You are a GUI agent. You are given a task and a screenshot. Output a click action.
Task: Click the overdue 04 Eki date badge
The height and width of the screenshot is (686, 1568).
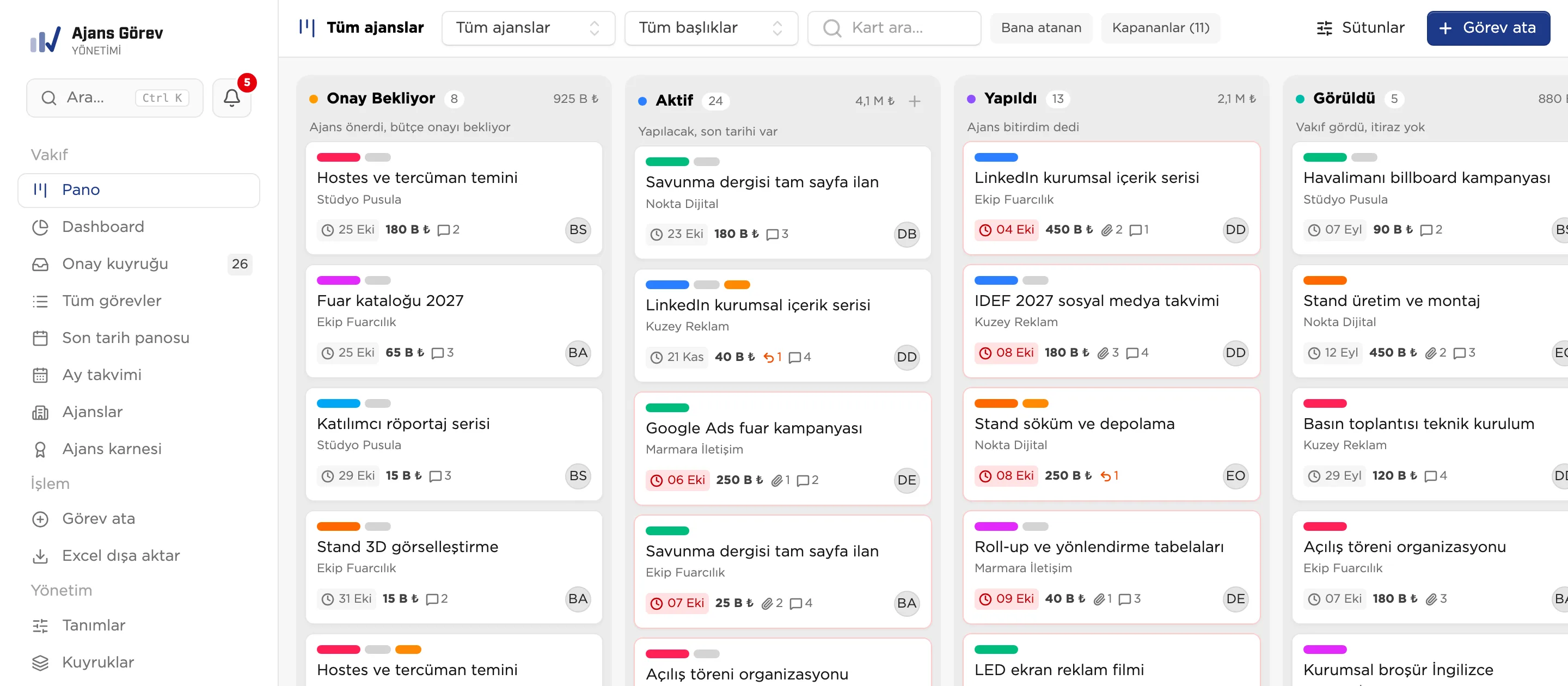pyautogui.click(x=1006, y=230)
